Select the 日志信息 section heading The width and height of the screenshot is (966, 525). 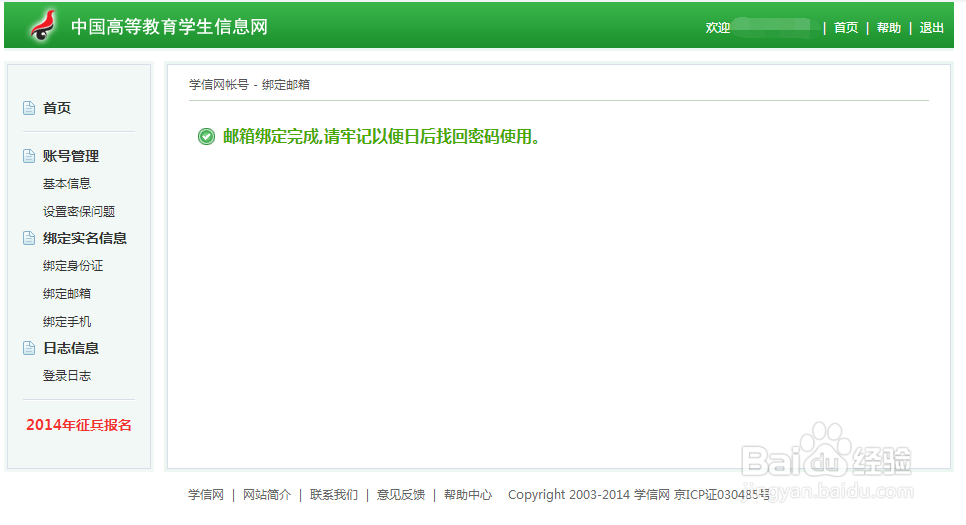pos(71,348)
